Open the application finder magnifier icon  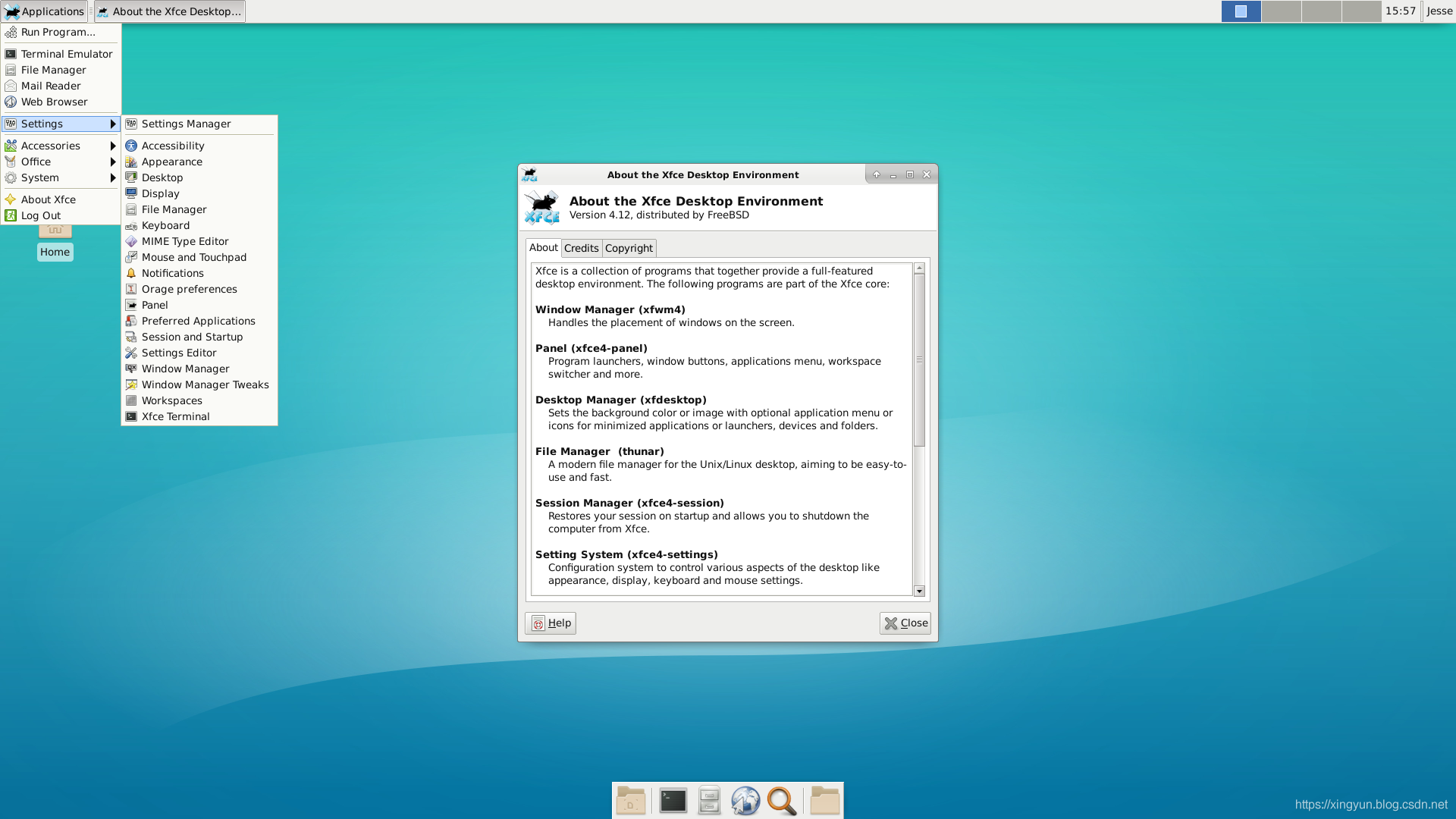[782, 800]
